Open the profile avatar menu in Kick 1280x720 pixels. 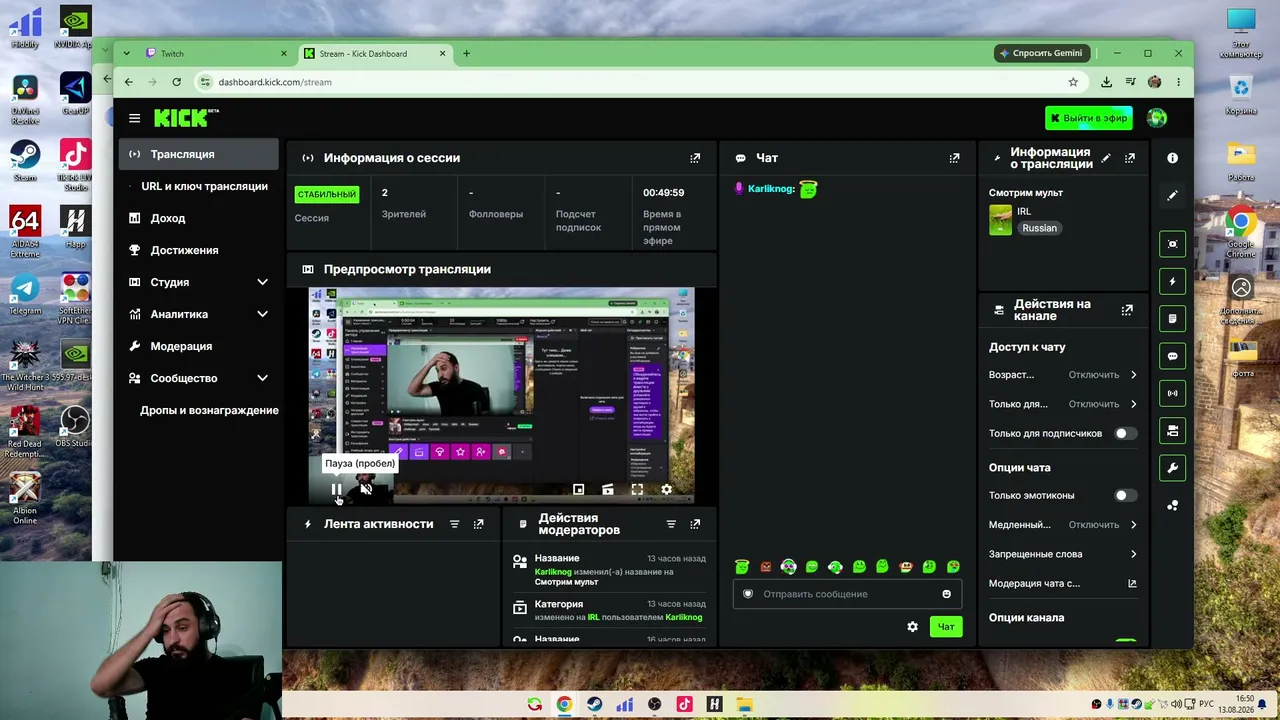pos(1157,118)
